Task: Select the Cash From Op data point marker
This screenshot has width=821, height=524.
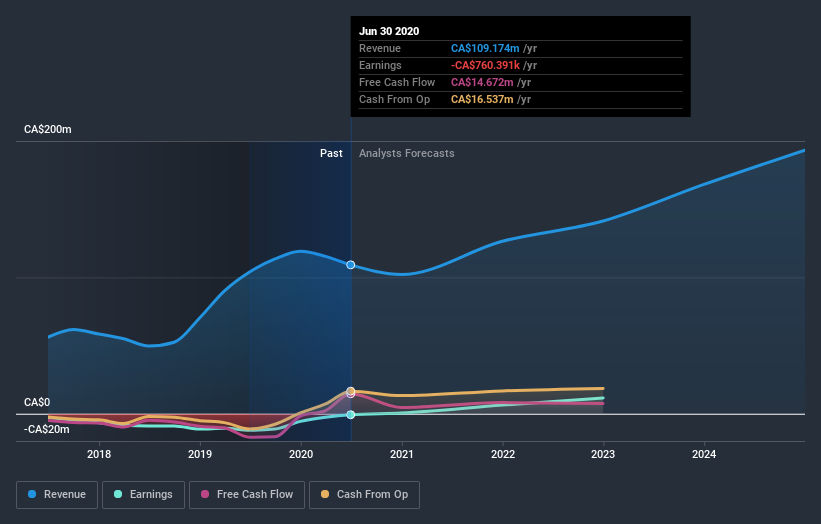Action: [x=351, y=391]
